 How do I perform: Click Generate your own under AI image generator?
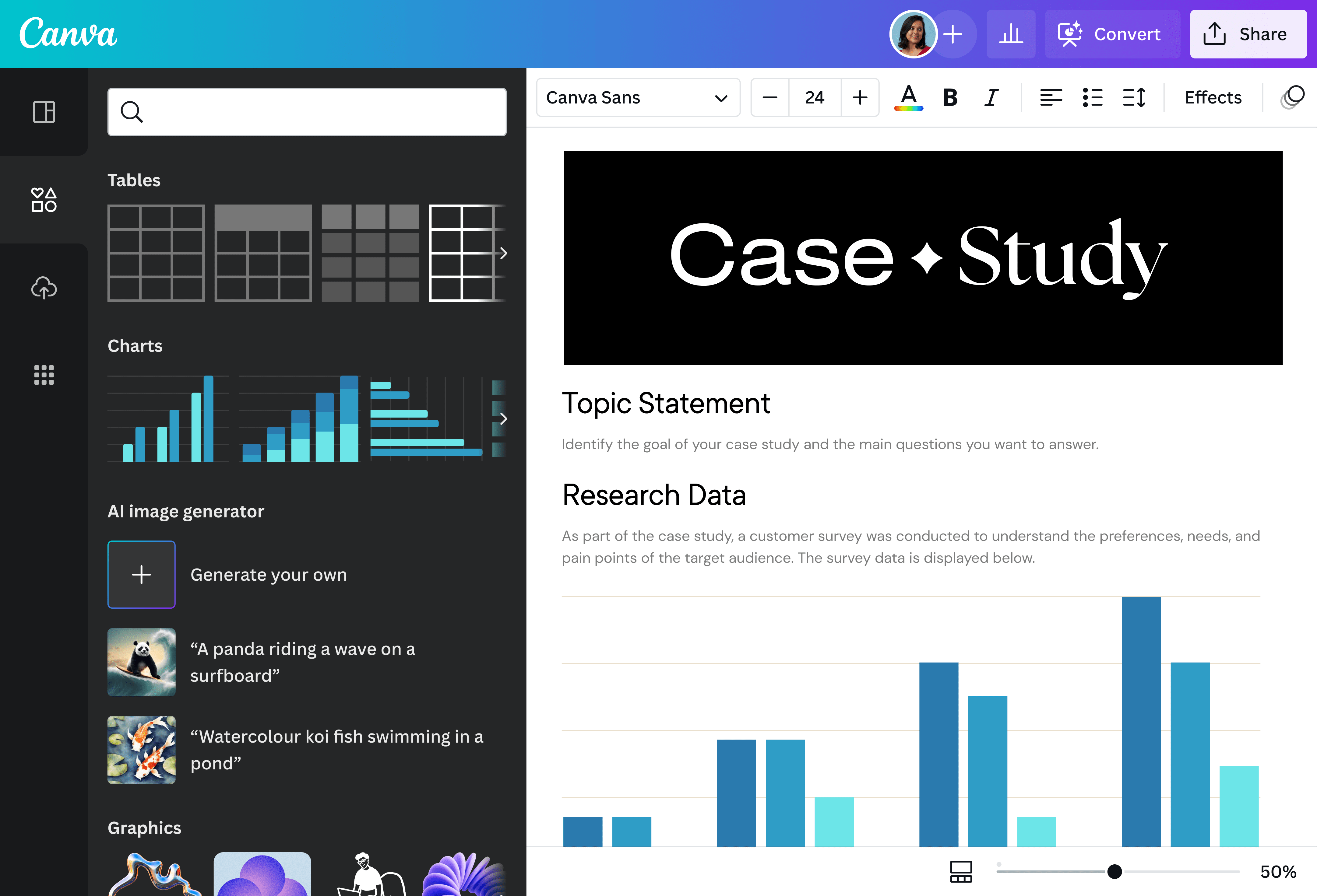[x=141, y=574]
